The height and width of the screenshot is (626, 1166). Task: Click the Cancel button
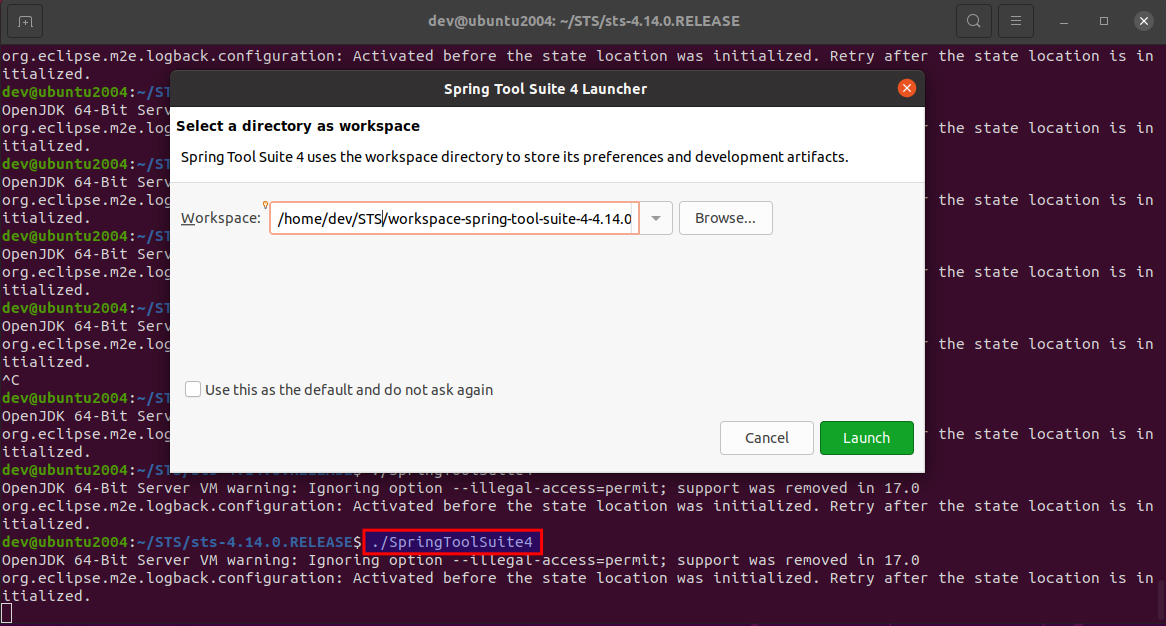coord(767,438)
